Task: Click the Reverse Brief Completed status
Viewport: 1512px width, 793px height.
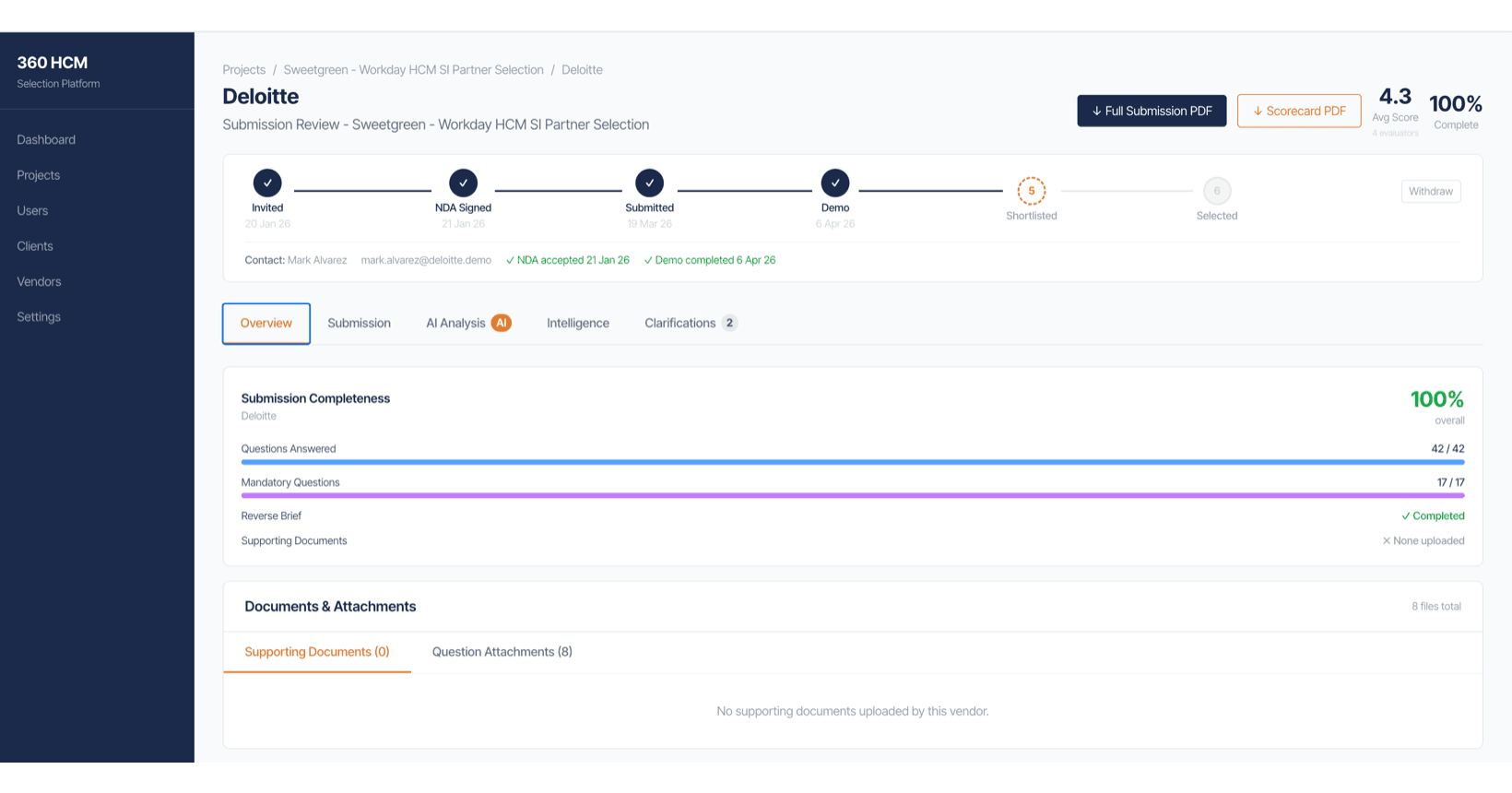Action: pos(1433,516)
